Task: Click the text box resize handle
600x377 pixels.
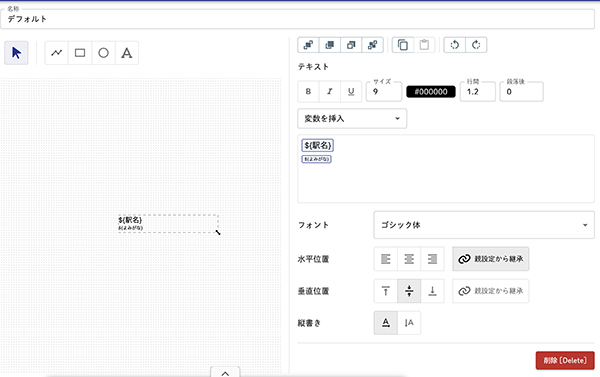Action: click(218, 232)
